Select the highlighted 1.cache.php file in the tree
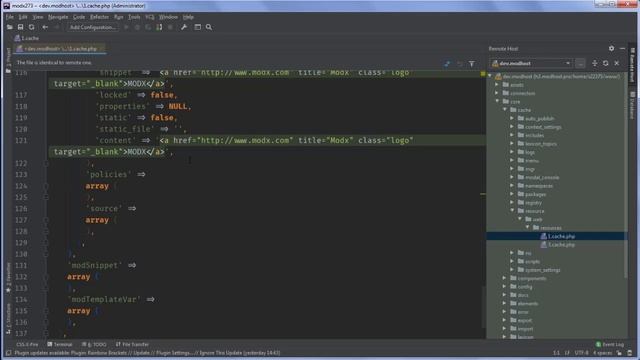This screenshot has height=360, width=640. click(x=557, y=236)
